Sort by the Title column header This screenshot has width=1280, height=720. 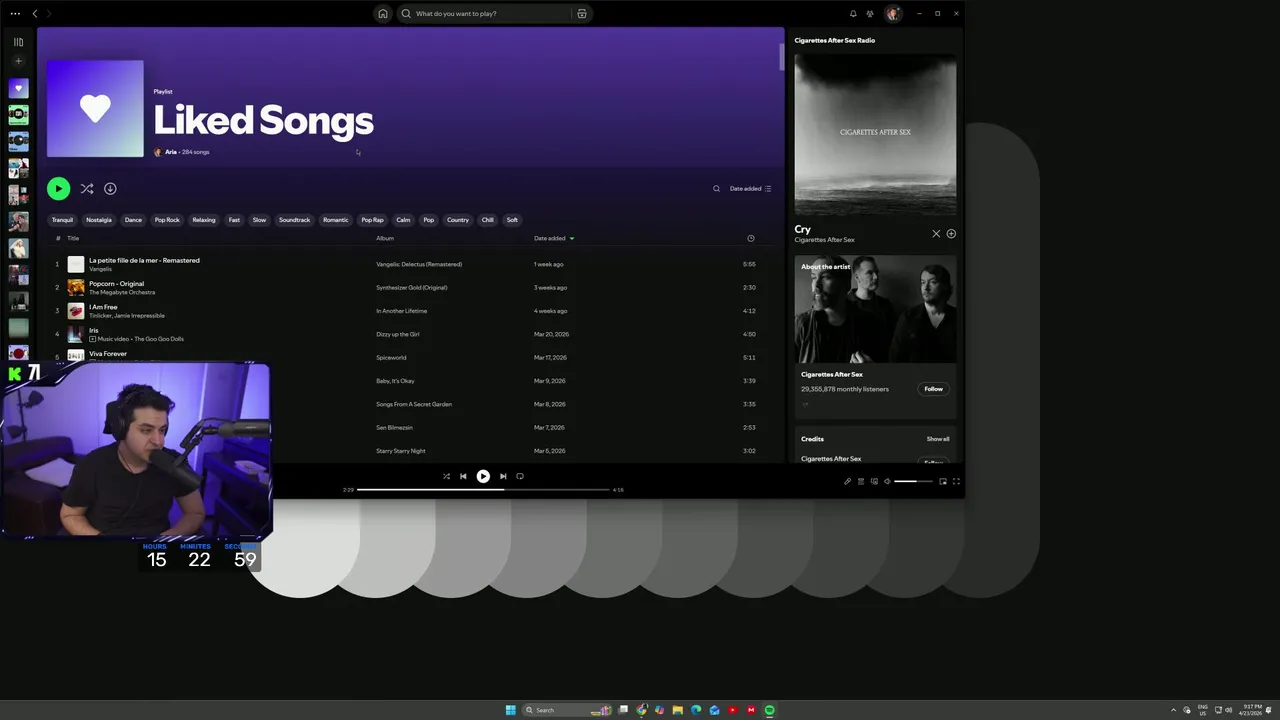73,238
